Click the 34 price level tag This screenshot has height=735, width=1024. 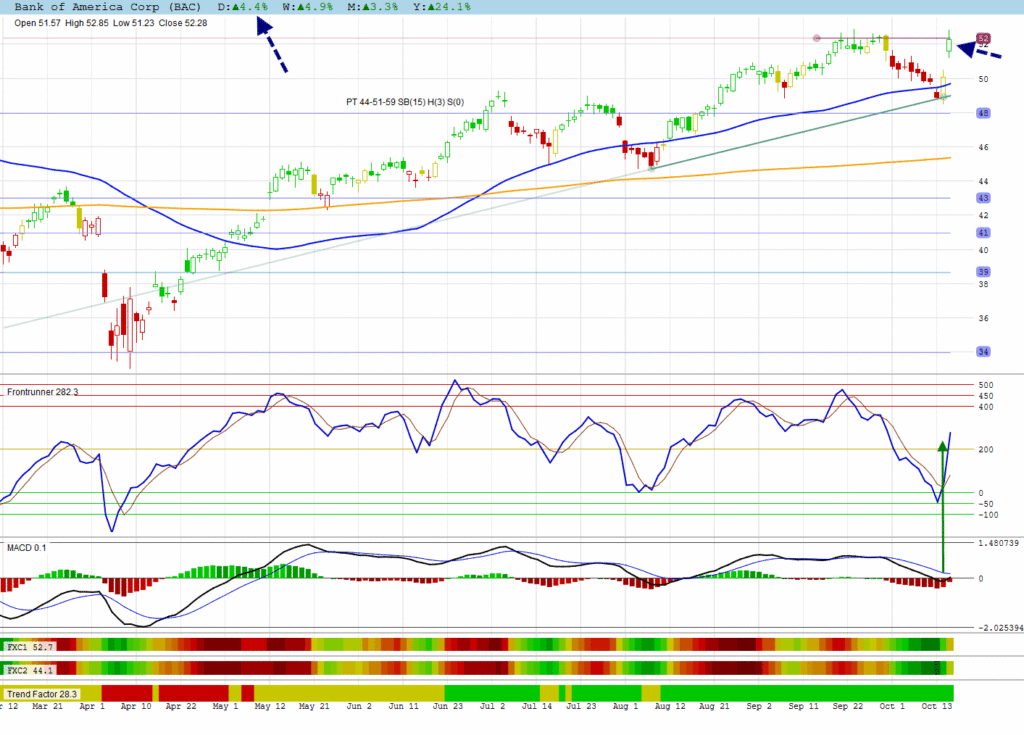[x=983, y=352]
